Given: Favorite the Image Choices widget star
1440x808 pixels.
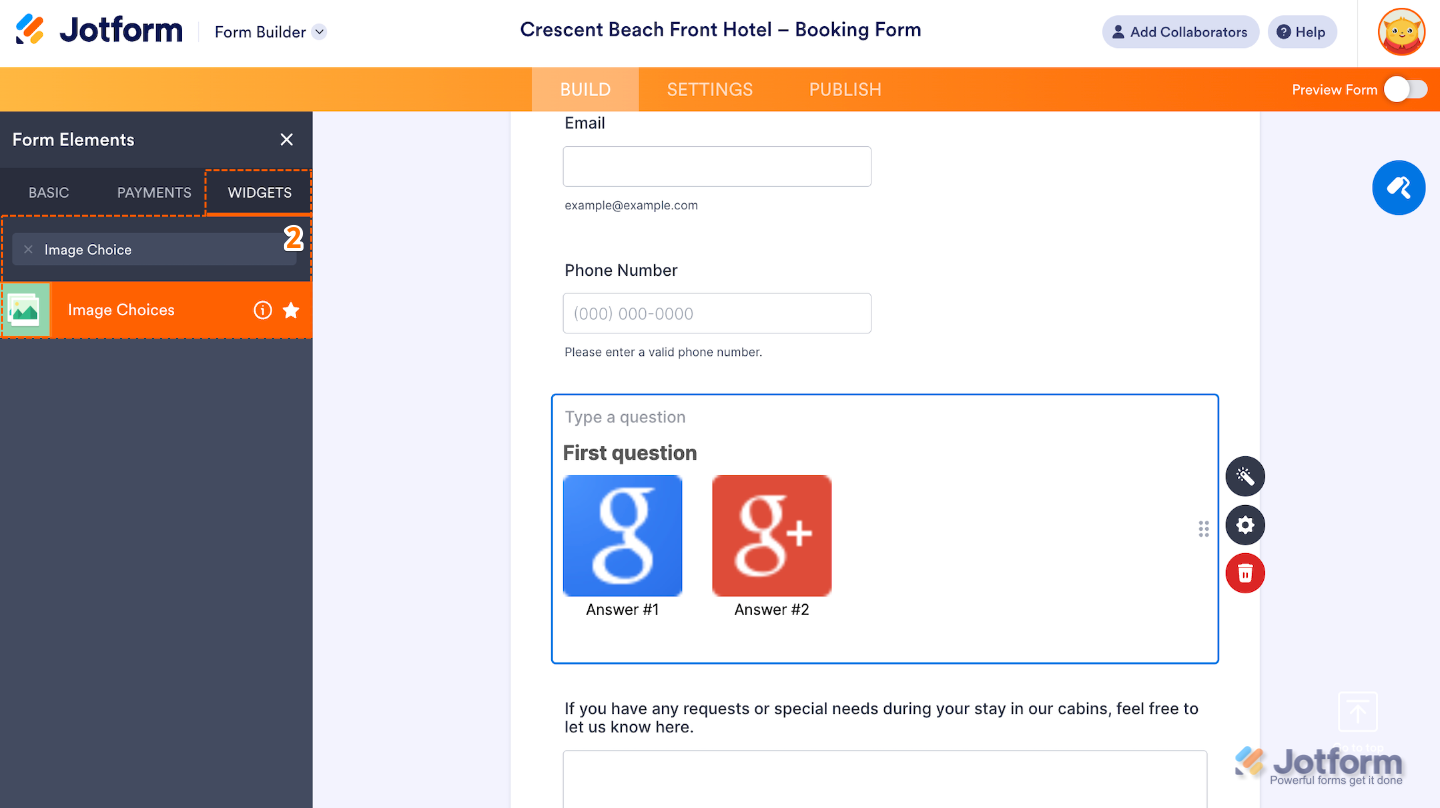Looking at the screenshot, I should click(291, 310).
